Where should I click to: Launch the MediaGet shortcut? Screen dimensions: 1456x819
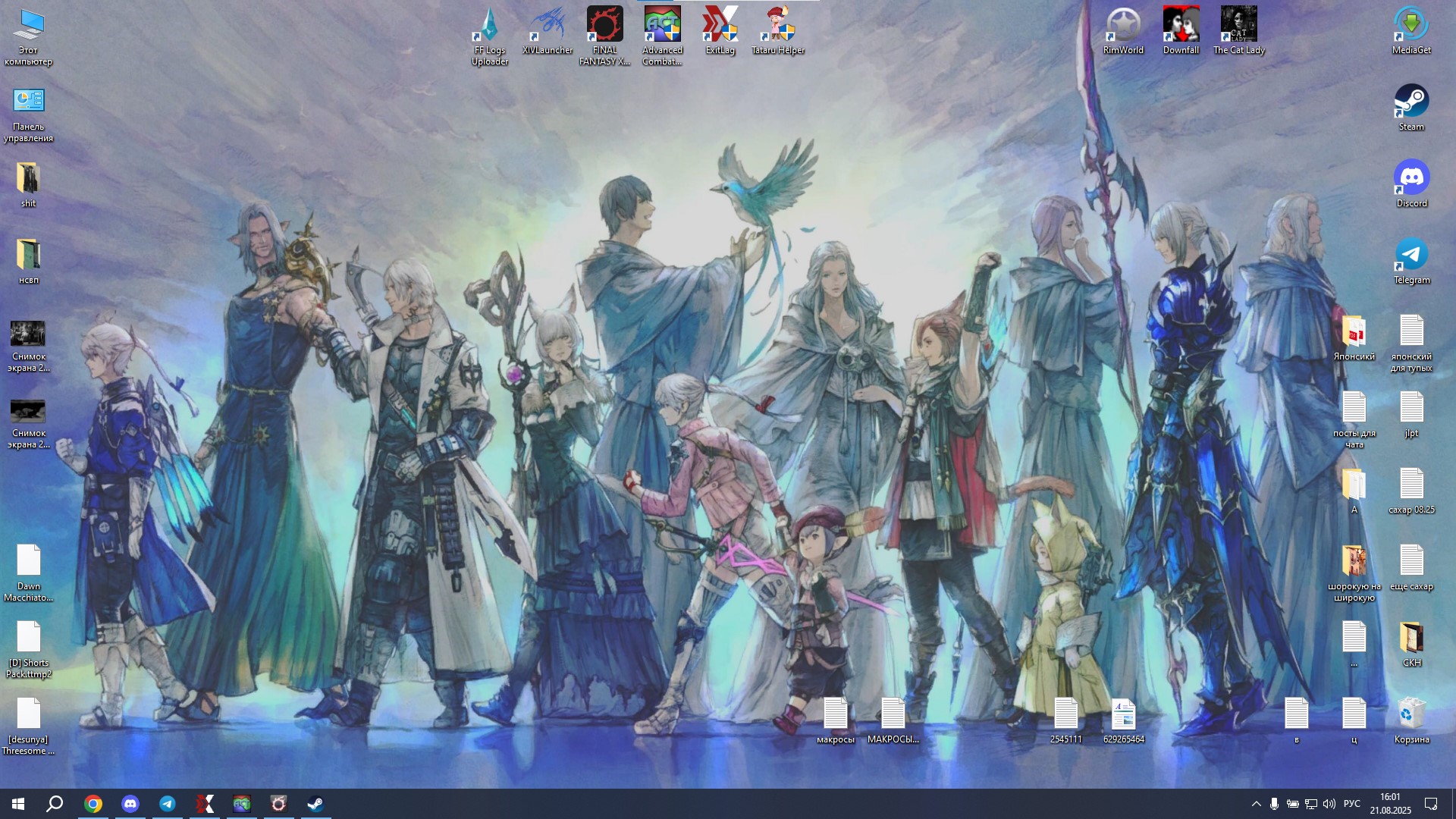[x=1412, y=30]
